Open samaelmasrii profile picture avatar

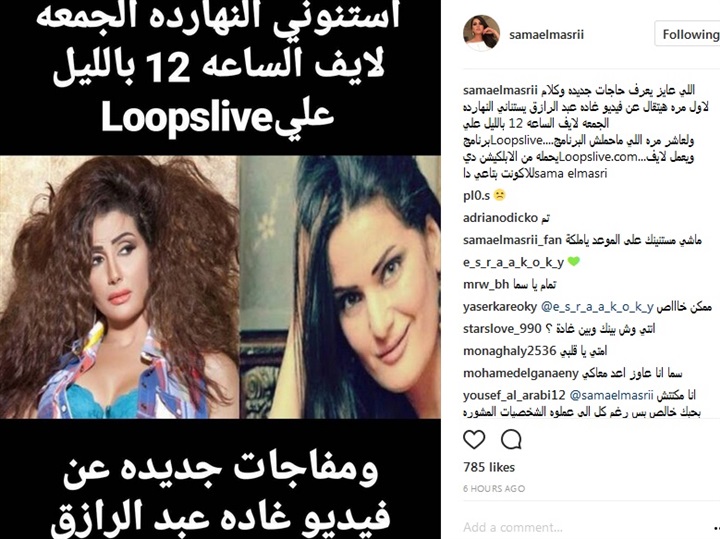[x=481, y=33]
